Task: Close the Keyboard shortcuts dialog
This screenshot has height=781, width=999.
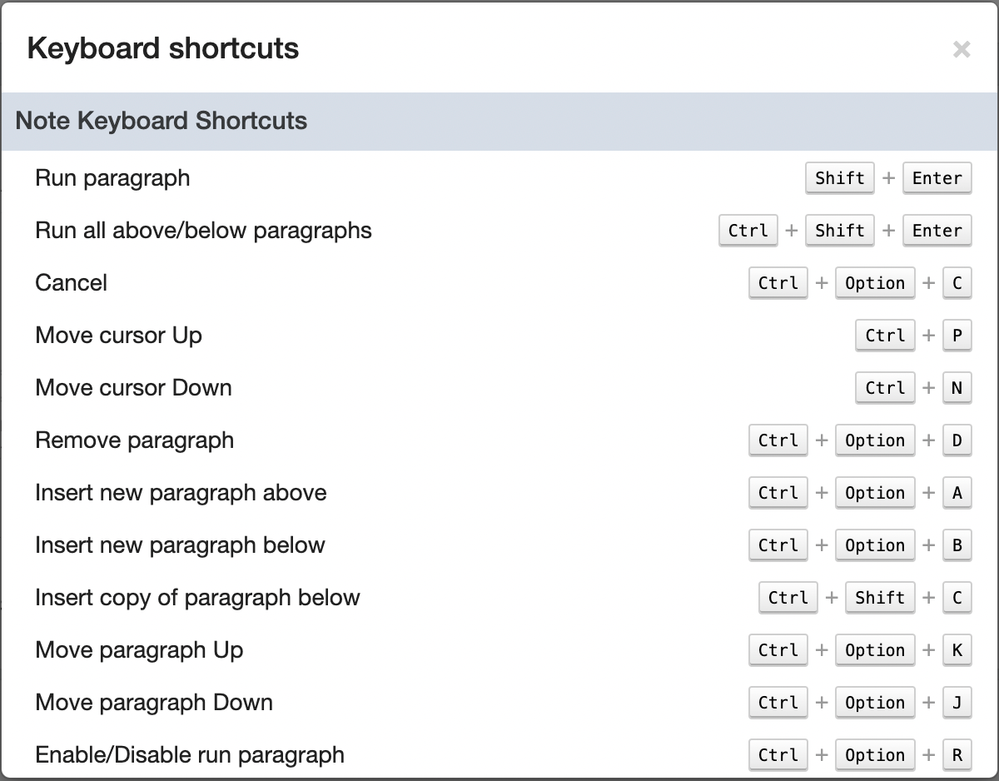Action: tap(961, 49)
